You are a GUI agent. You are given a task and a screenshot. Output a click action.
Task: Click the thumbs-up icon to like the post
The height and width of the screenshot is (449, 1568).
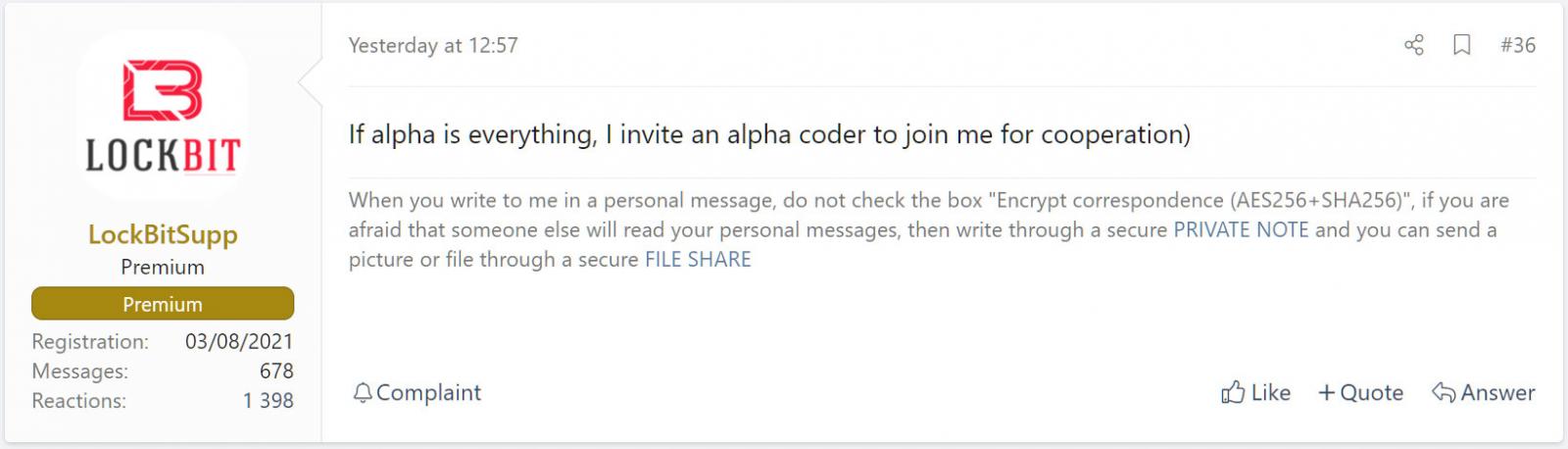(1233, 393)
